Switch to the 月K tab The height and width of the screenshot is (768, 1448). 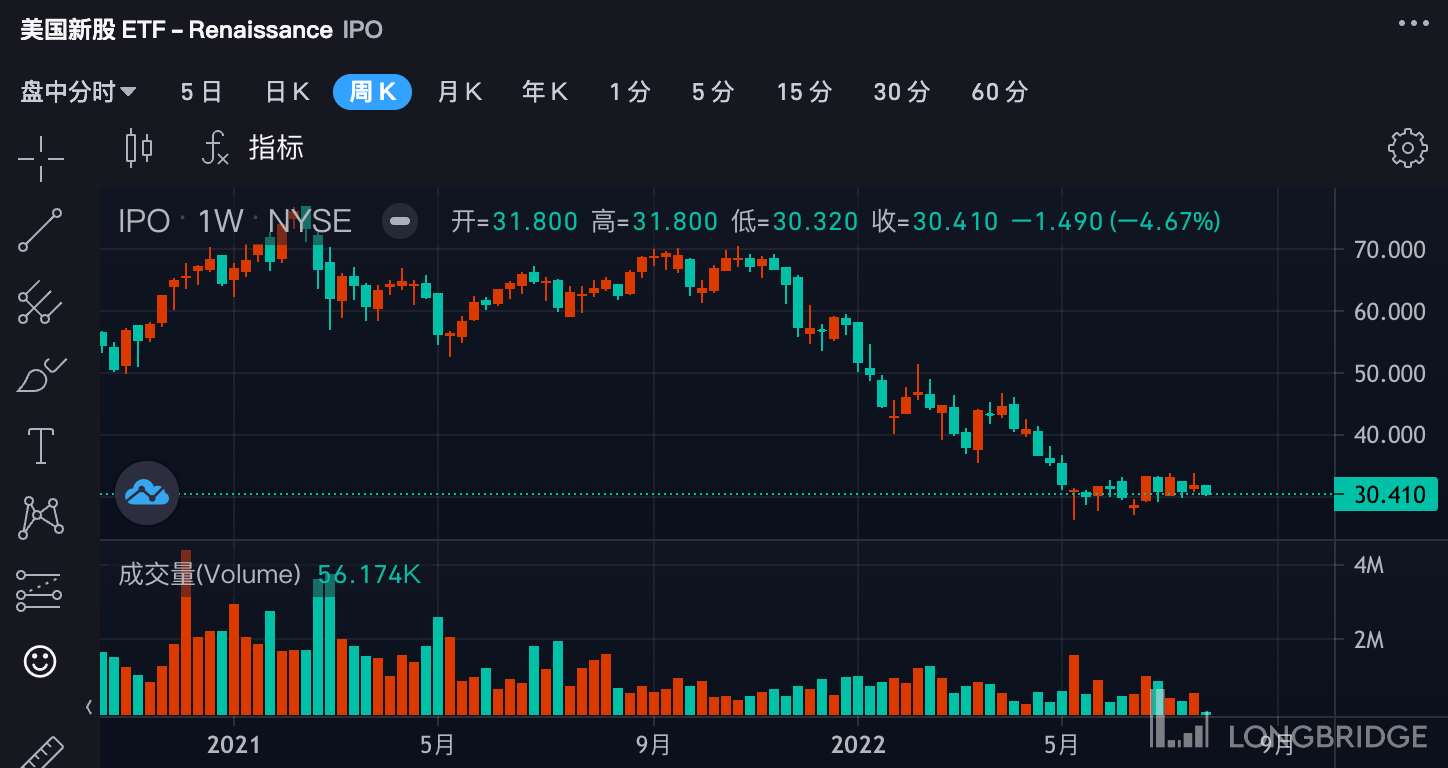click(460, 92)
